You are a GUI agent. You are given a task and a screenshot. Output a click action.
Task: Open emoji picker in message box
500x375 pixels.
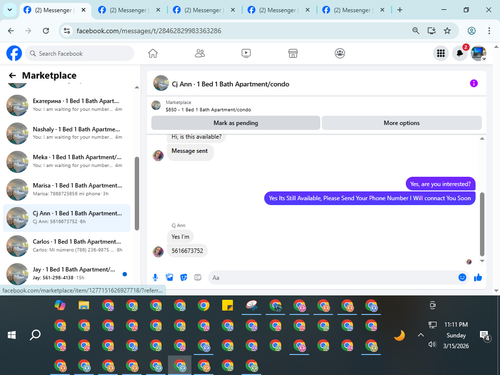click(x=462, y=277)
